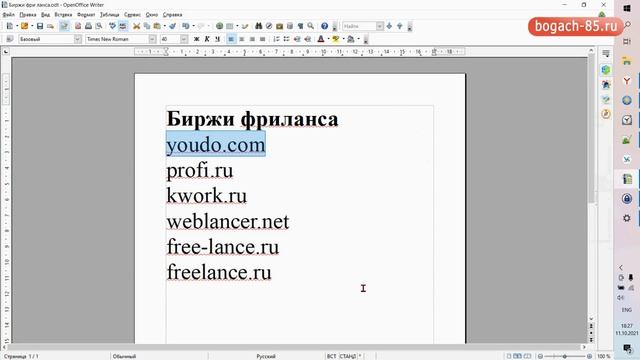
Task: Set Align Left paragraph alignment
Action: [231, 39]
